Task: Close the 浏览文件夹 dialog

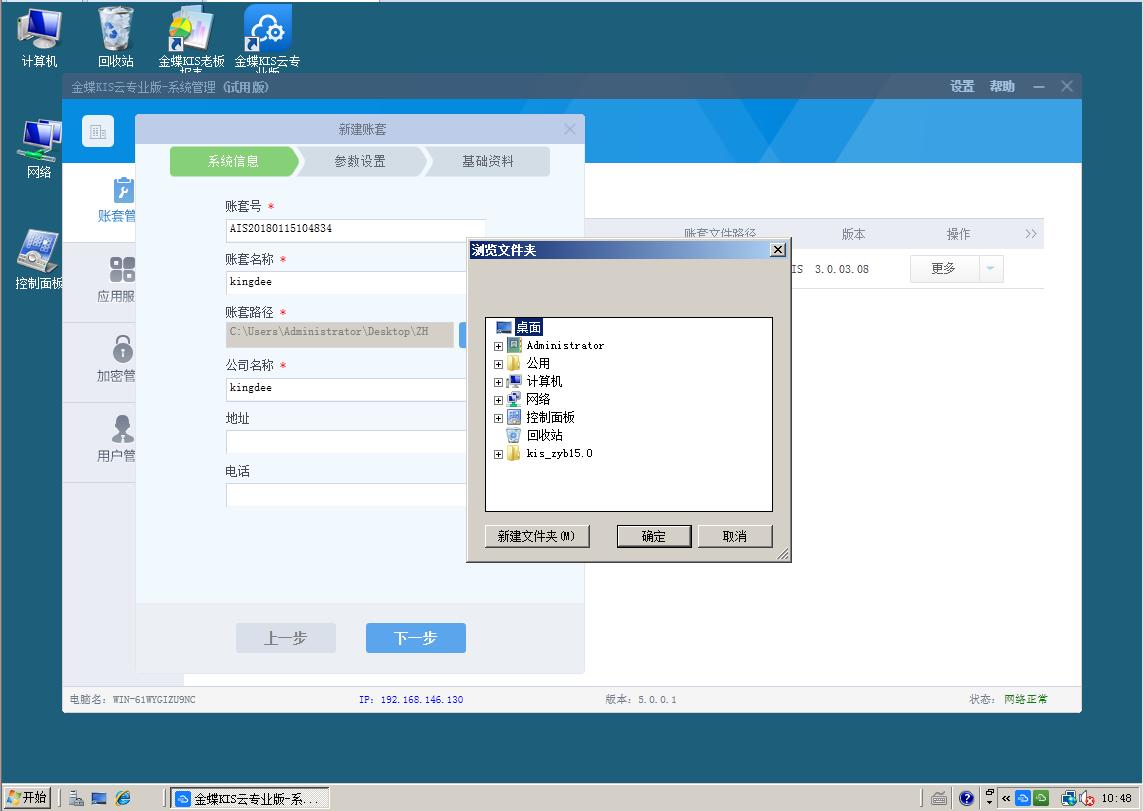Action: coord(778,250)
